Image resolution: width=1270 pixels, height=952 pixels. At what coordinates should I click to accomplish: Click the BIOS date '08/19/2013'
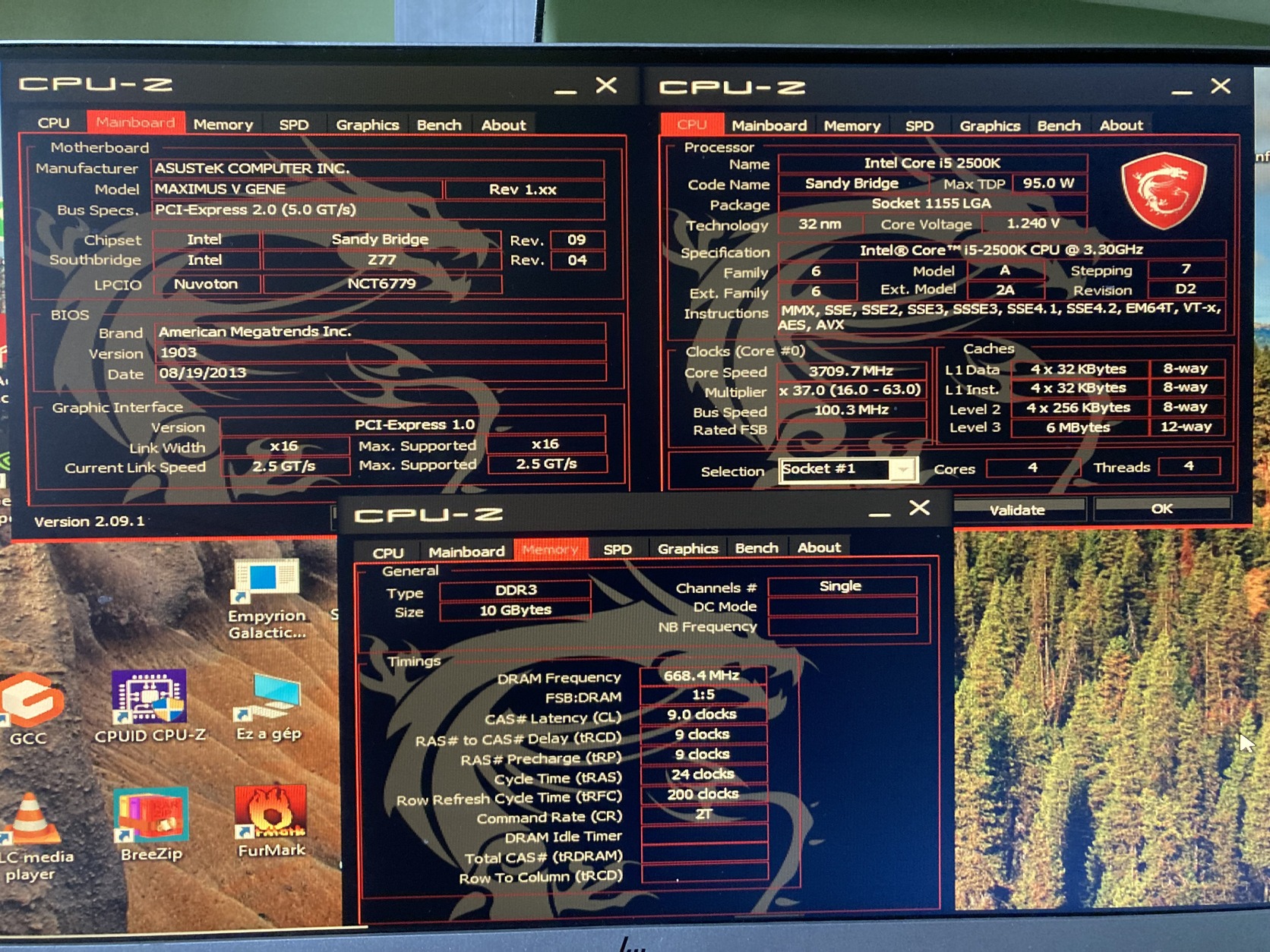point(381,373)
